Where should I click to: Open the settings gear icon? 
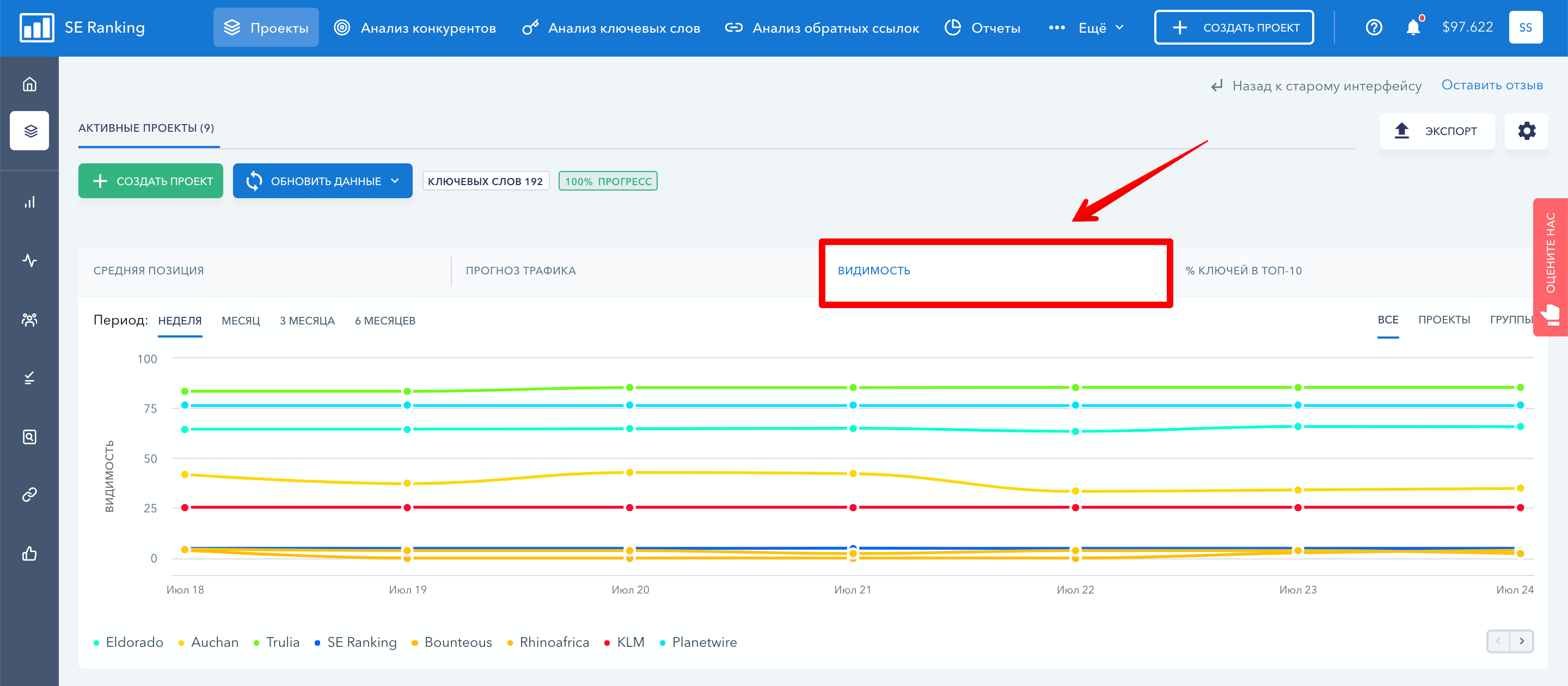coord(1526,131)
